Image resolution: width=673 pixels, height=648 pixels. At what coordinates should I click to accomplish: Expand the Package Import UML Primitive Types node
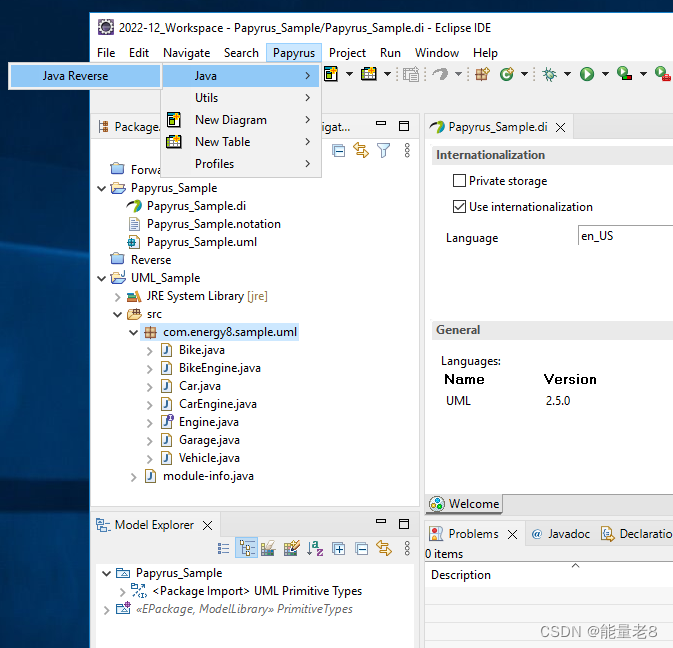click(122, 592)
